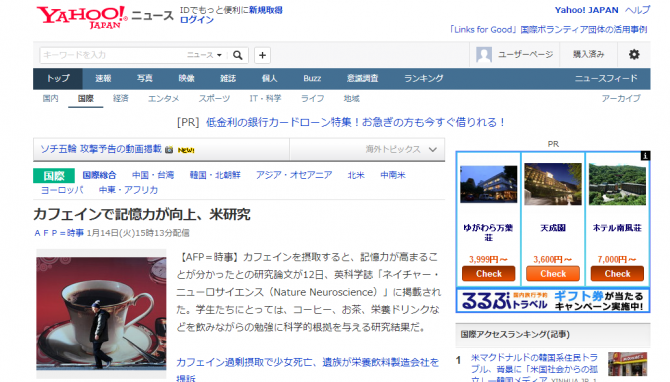Click Check under ホテル南風荘
Screen dimensions: 670x382
[617, 273]
